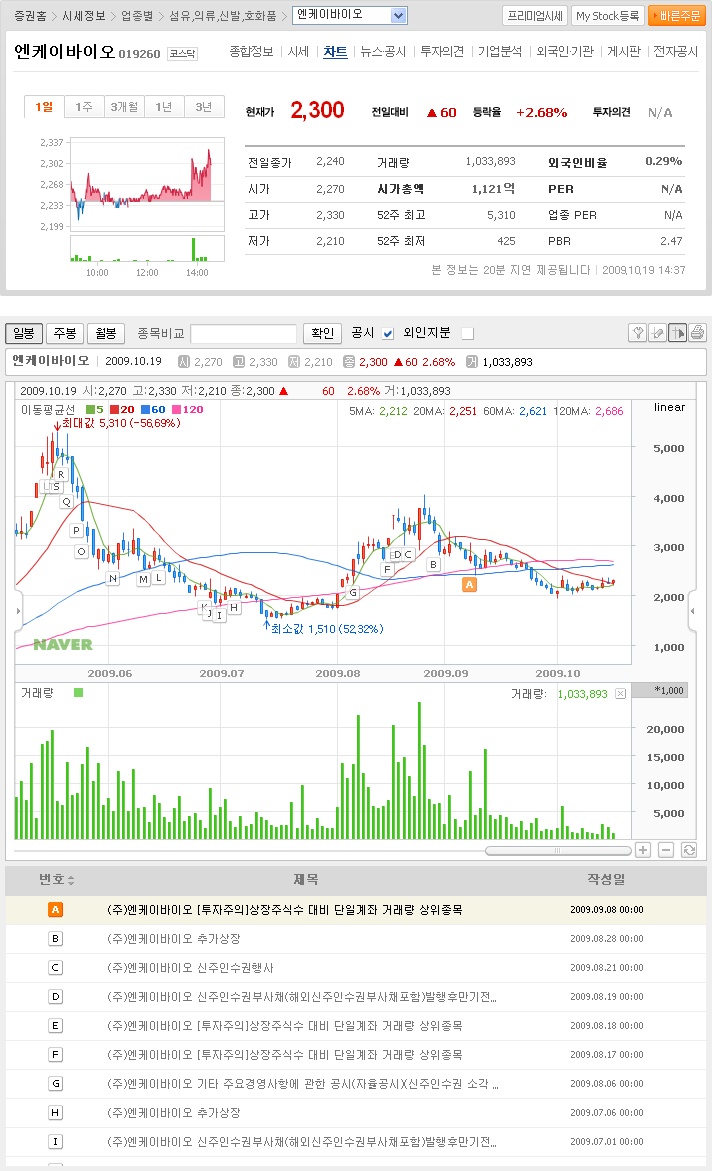Click the 종목비교 input field
The width and height of the screenshot is (712, 1171).
tap(244, 333)
